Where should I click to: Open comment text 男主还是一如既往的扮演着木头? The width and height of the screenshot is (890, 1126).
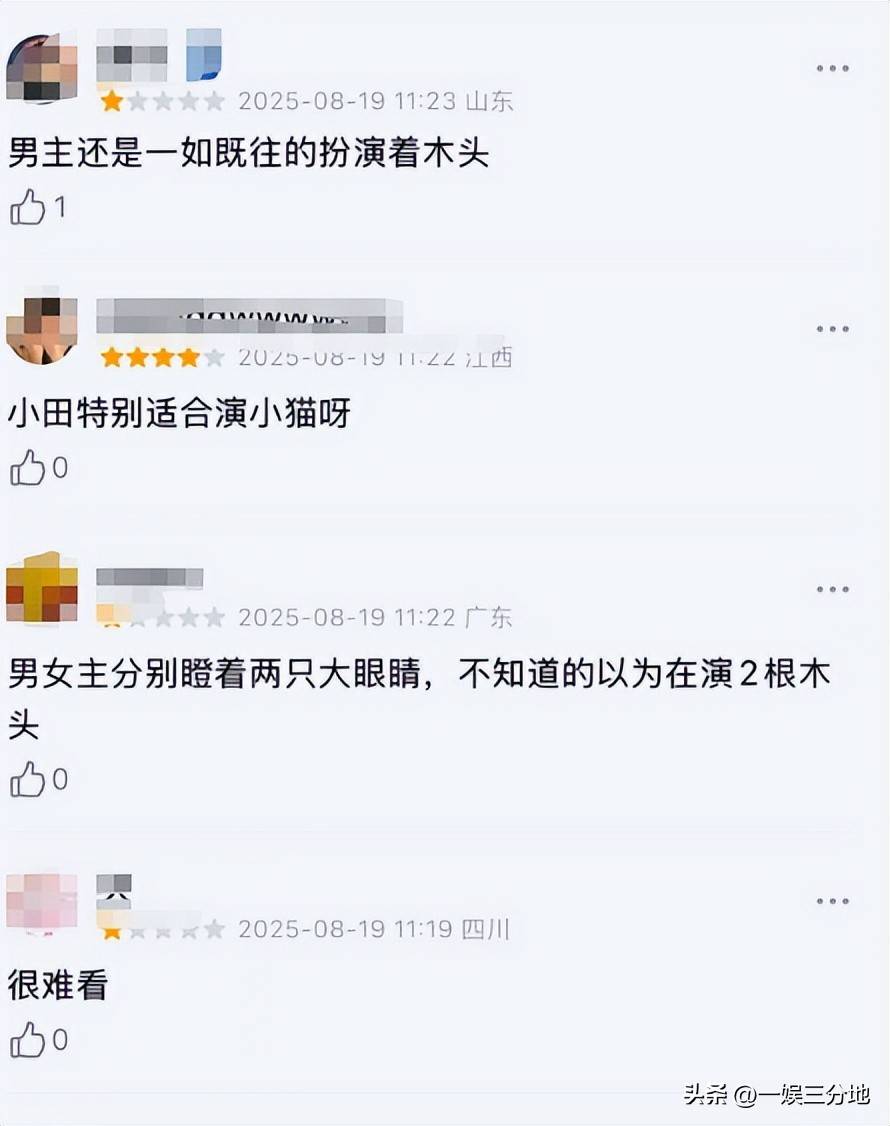[x=249, y=153]
